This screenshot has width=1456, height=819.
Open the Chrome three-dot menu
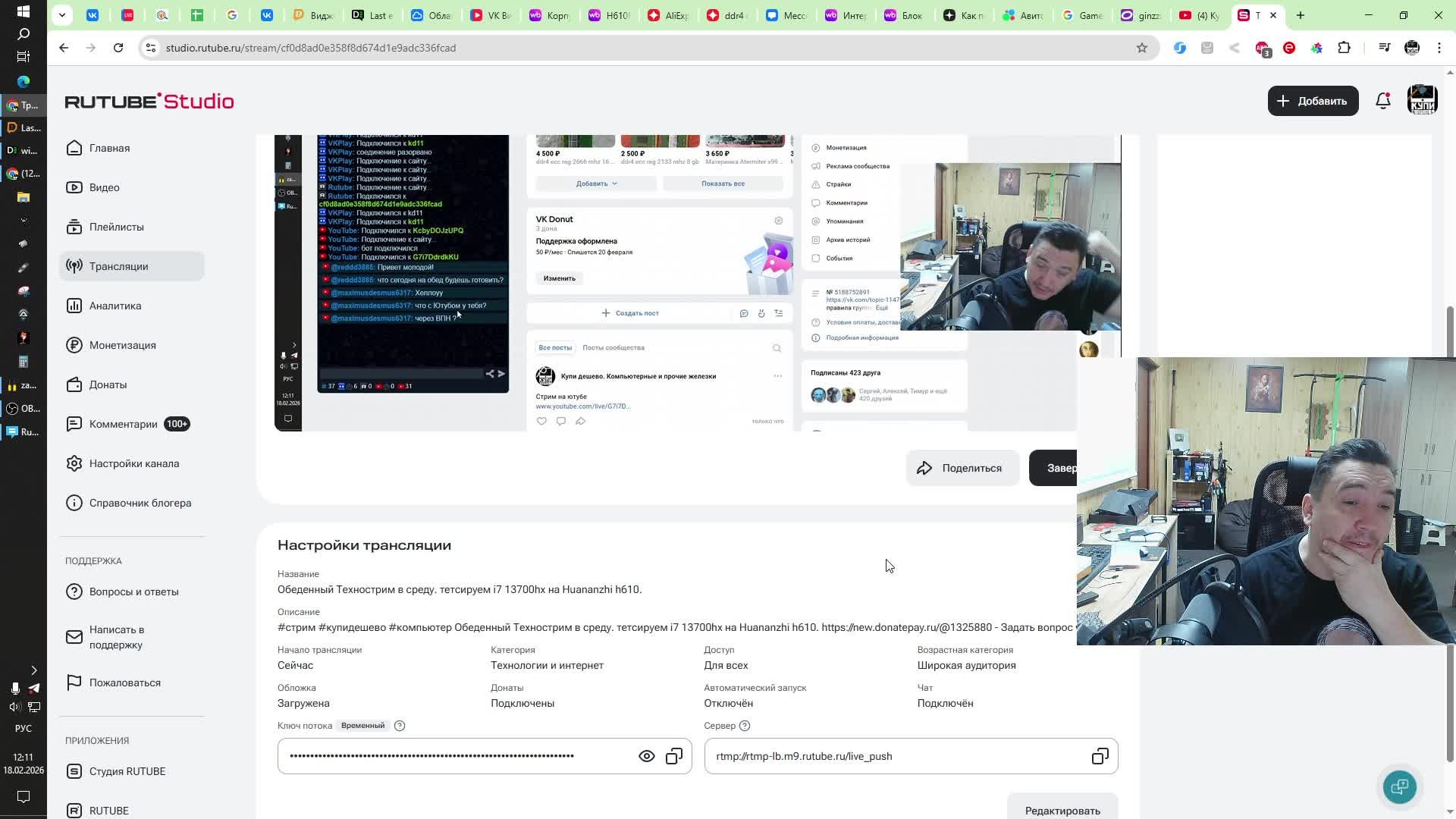coord(1439,48)
